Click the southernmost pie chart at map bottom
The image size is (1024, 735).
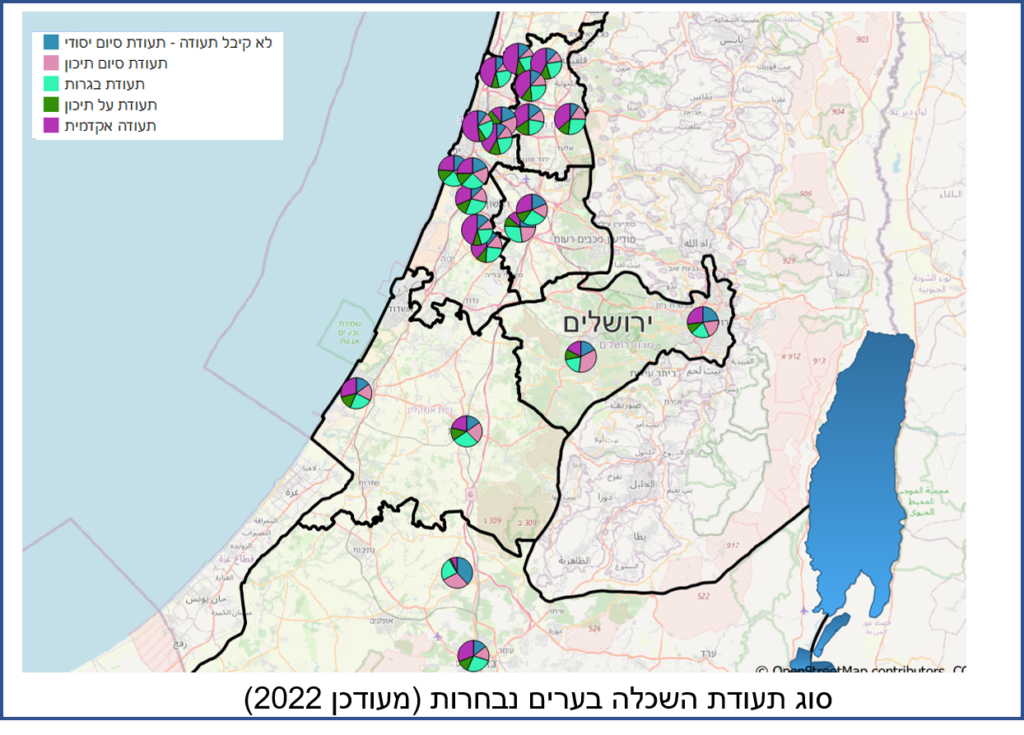pos(473,656)
